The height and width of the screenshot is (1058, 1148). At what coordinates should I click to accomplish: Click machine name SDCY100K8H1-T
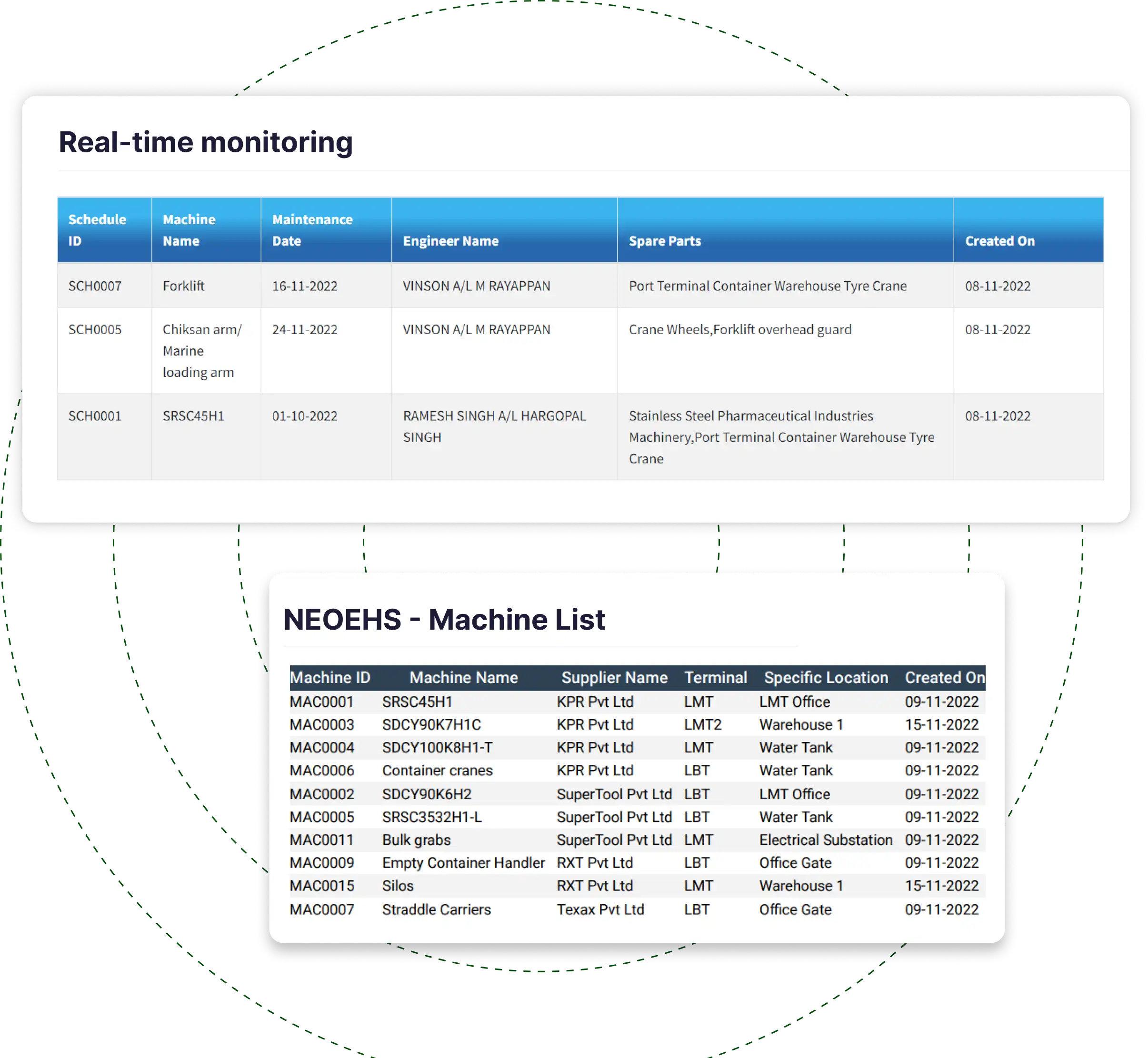(437, 748)
